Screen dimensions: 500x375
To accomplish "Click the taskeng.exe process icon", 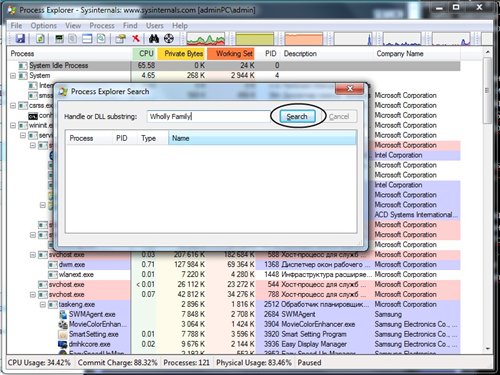I will pyautogui.click(x=53, y=305).
